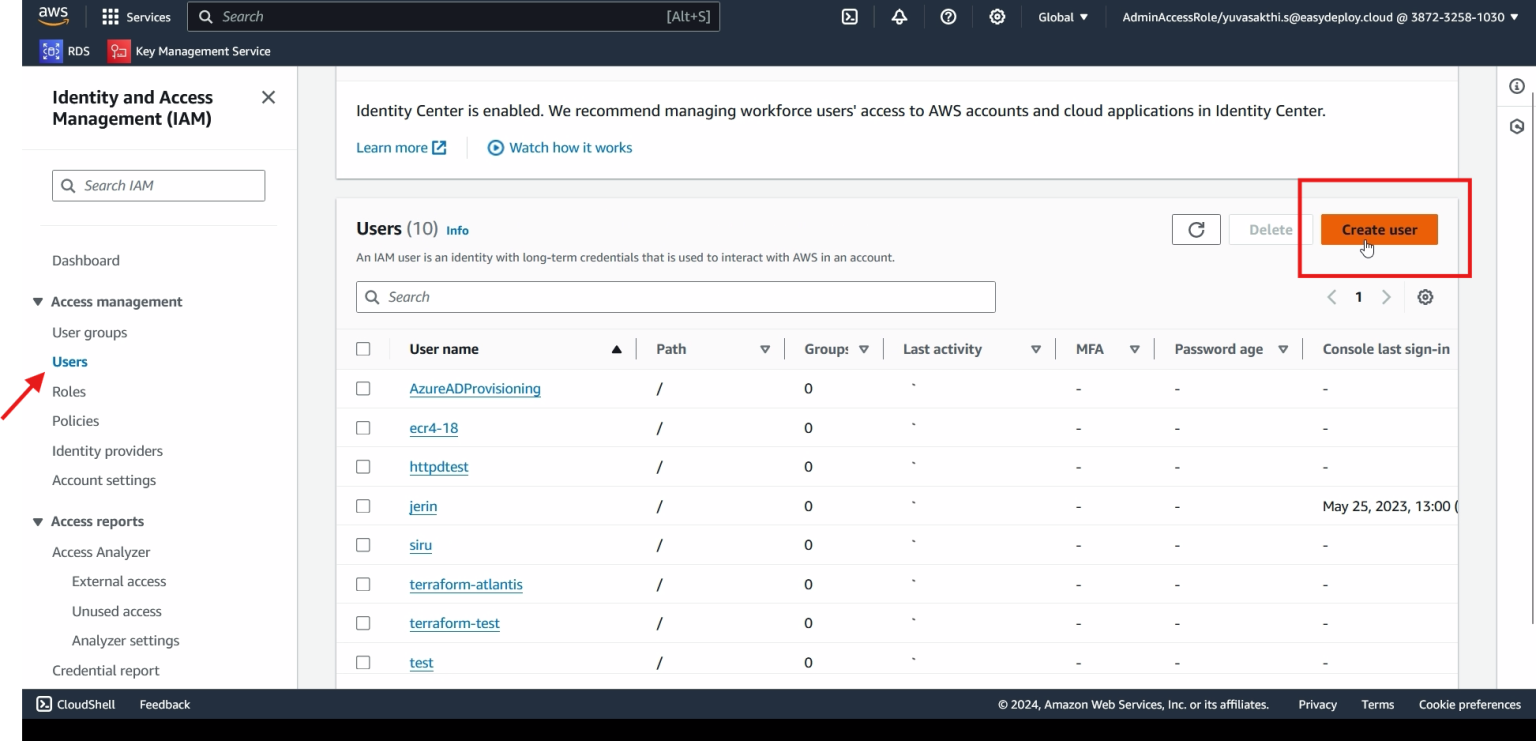Collapse the Access management section
Screen dimensions: 1536x741
[38, 302]
